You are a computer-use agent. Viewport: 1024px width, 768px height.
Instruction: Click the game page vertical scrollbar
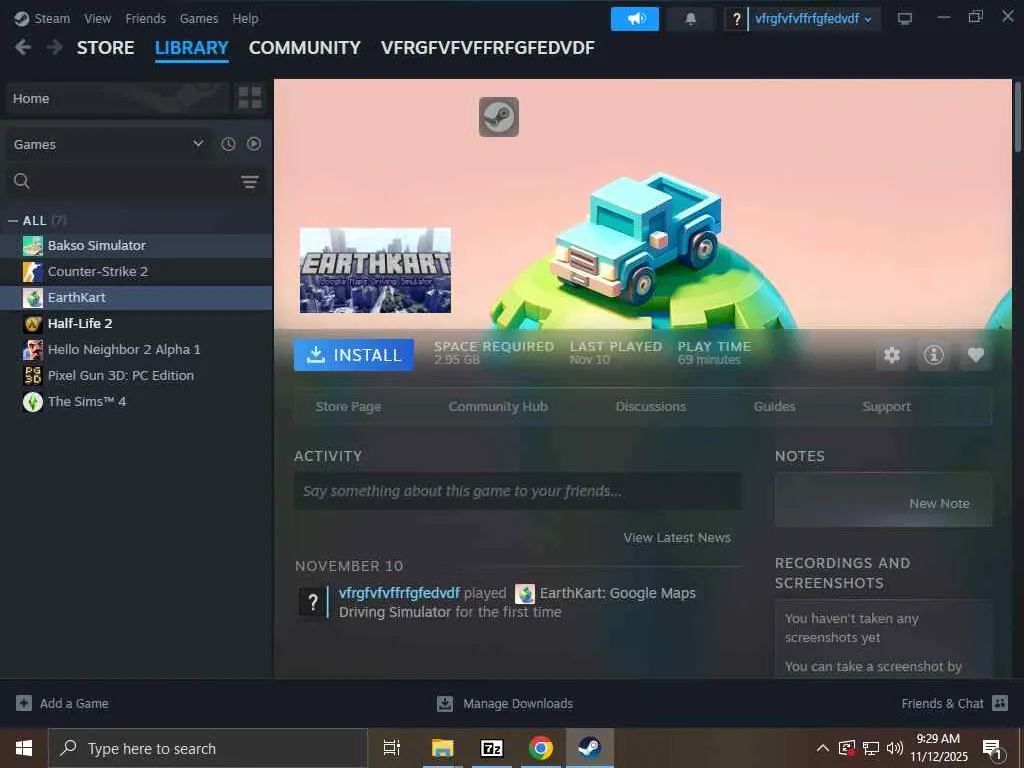pos(1017,118)
